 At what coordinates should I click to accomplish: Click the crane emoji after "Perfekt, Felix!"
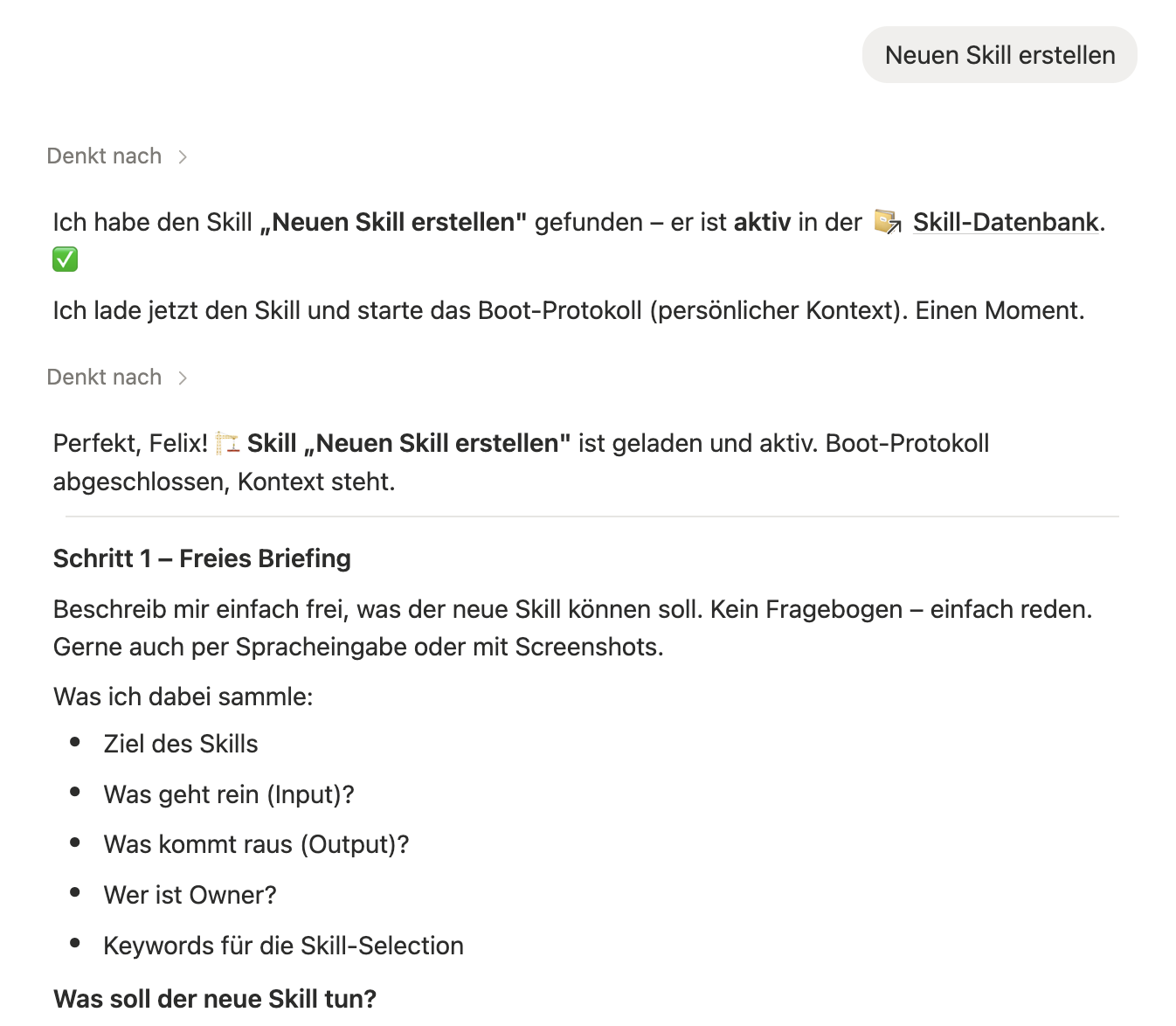228,443
